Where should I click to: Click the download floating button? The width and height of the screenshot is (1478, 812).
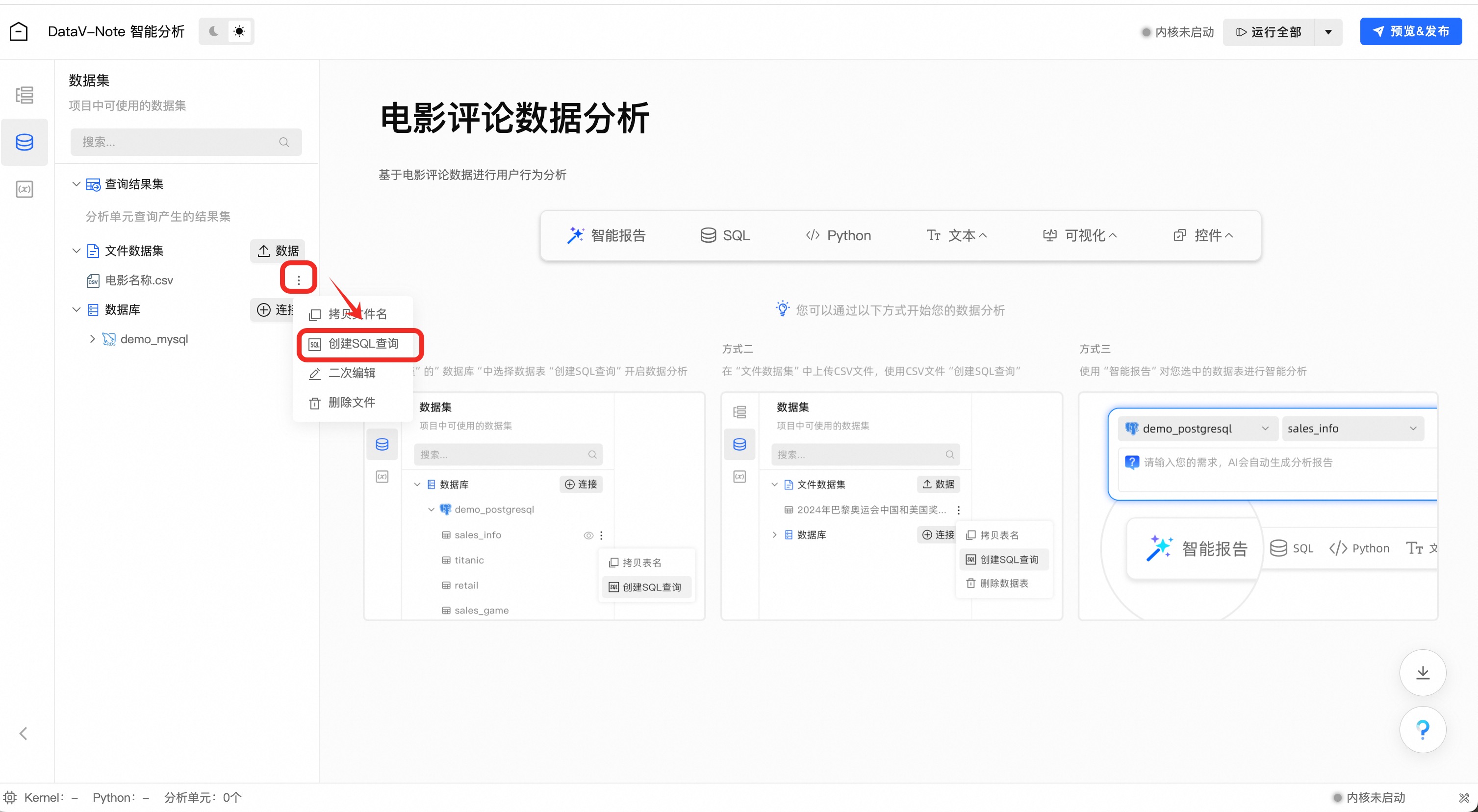(1423, 673)
